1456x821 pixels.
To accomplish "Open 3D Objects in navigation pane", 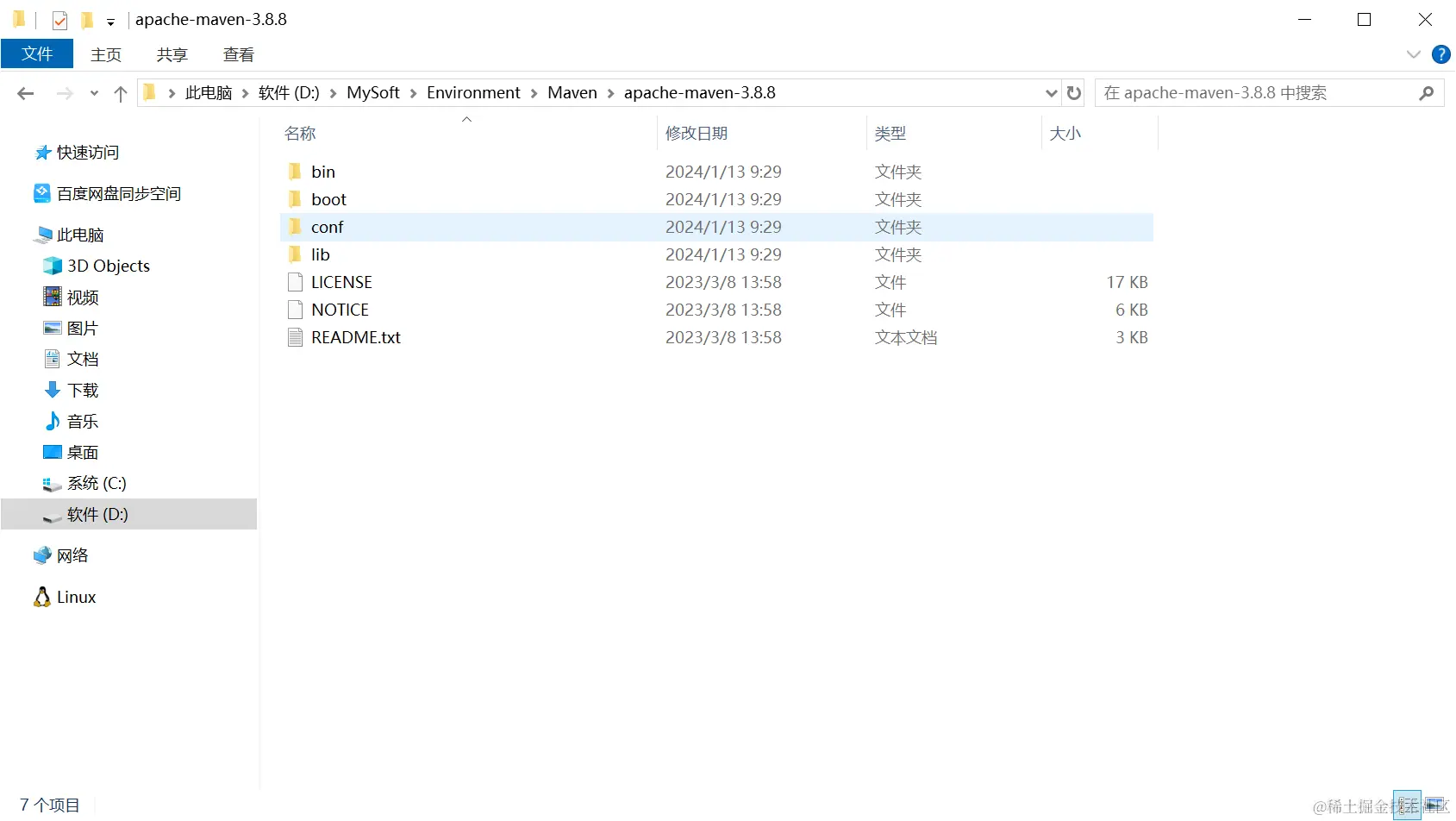I will click(x=109, y=266).
